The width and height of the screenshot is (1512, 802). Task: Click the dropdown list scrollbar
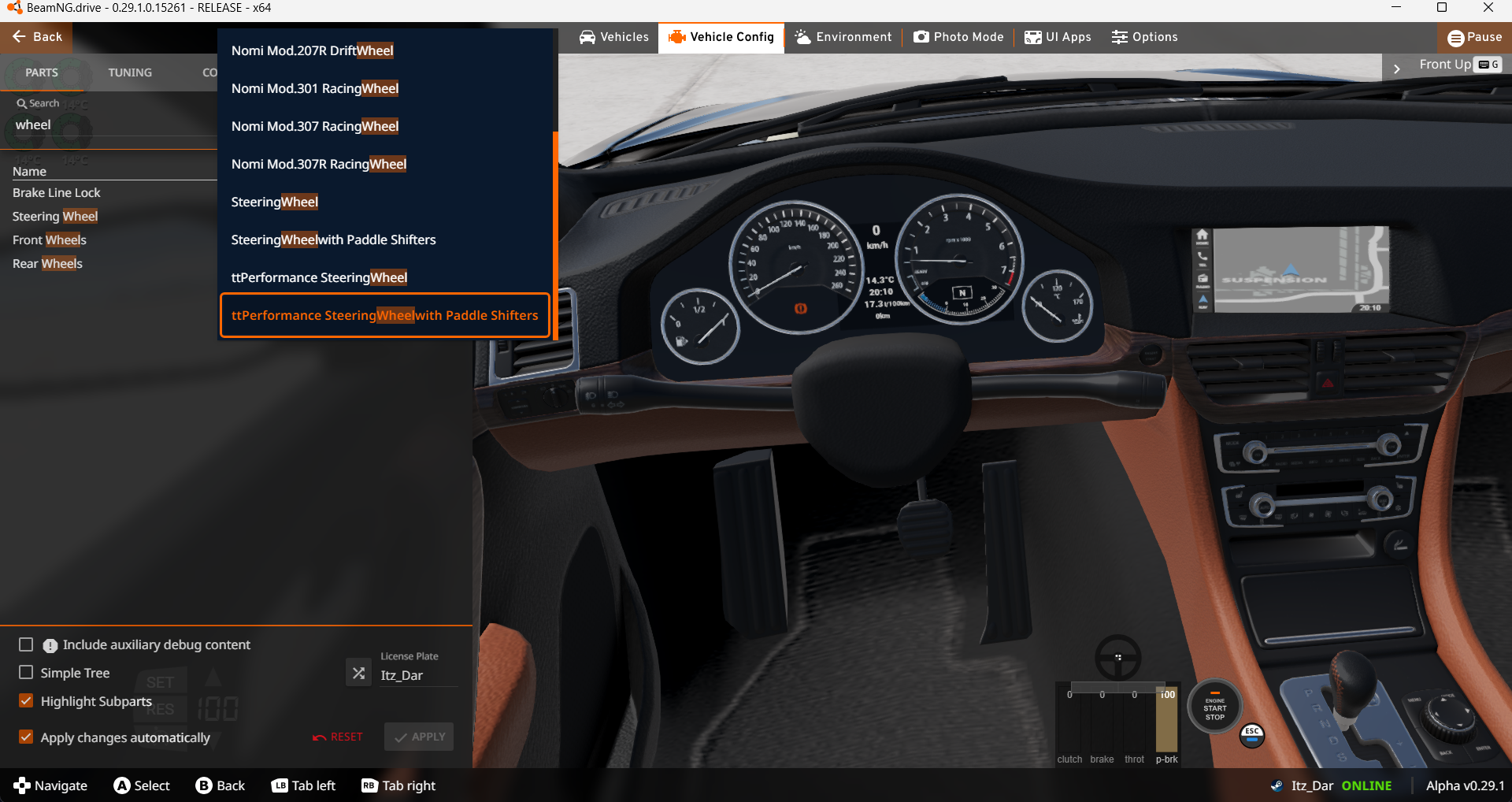pos(555,235)
